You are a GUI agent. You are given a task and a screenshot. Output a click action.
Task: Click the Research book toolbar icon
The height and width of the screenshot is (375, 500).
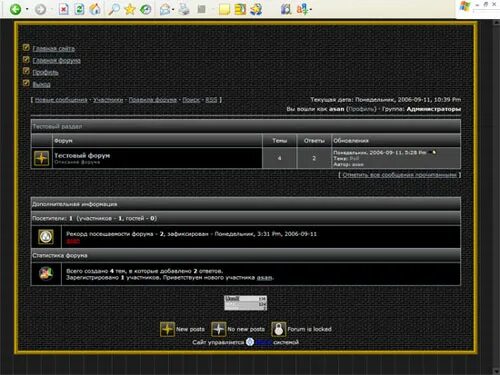click(x=285, y=9)
